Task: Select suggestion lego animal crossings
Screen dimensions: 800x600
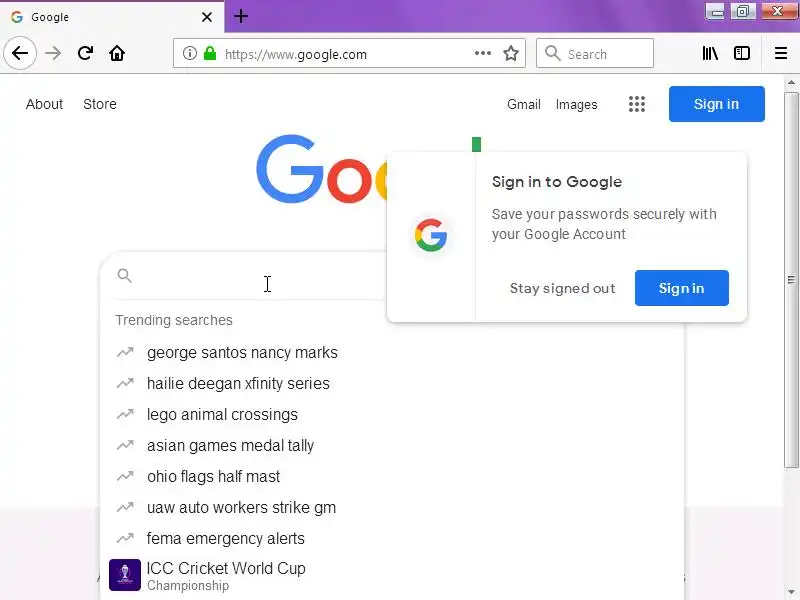Action: coord(222,414)
